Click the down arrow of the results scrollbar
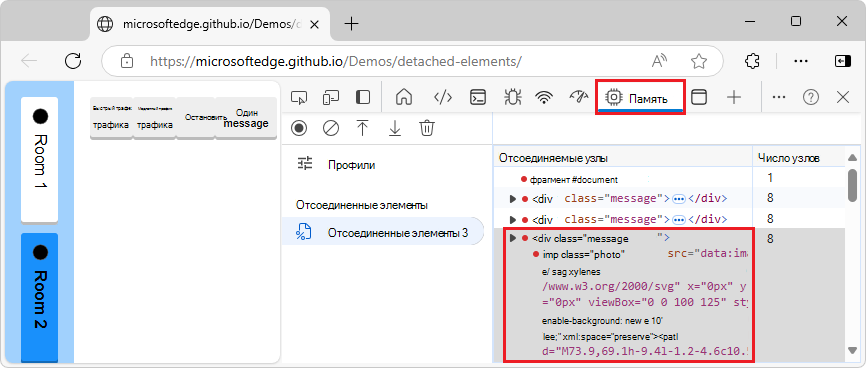 853,349
